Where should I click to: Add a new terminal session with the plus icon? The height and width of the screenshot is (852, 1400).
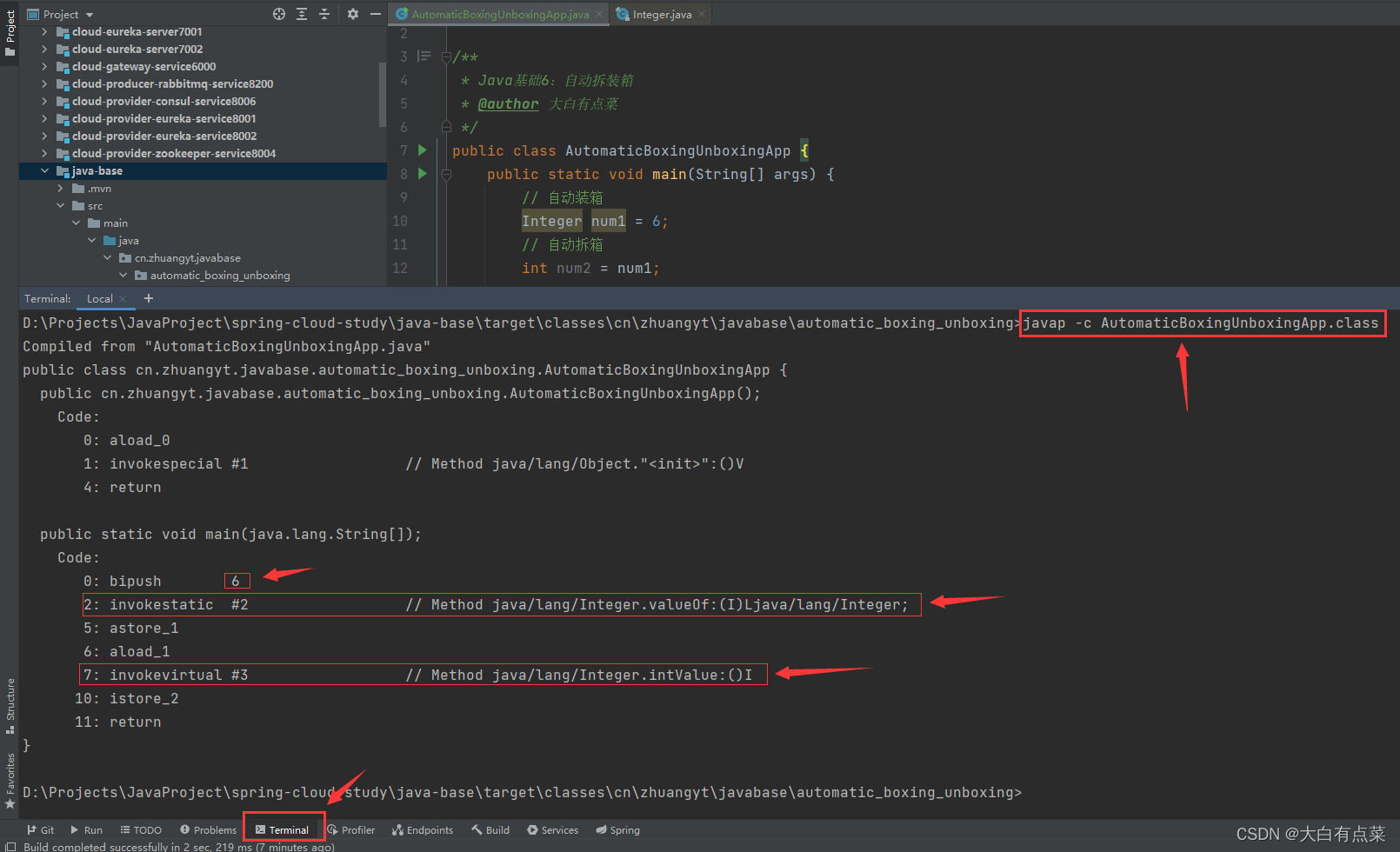click(149, 298)
